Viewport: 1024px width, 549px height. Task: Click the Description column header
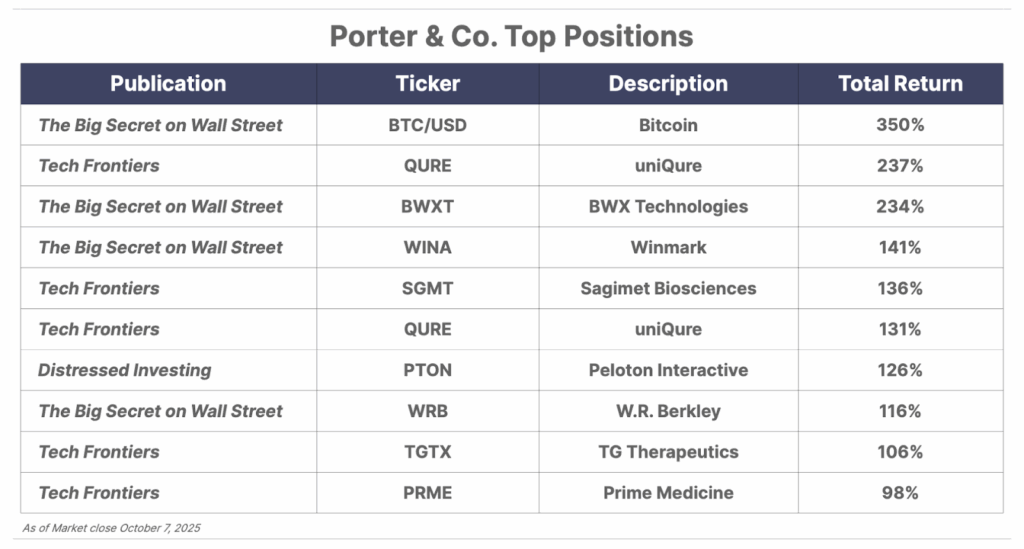pos(668,84)
